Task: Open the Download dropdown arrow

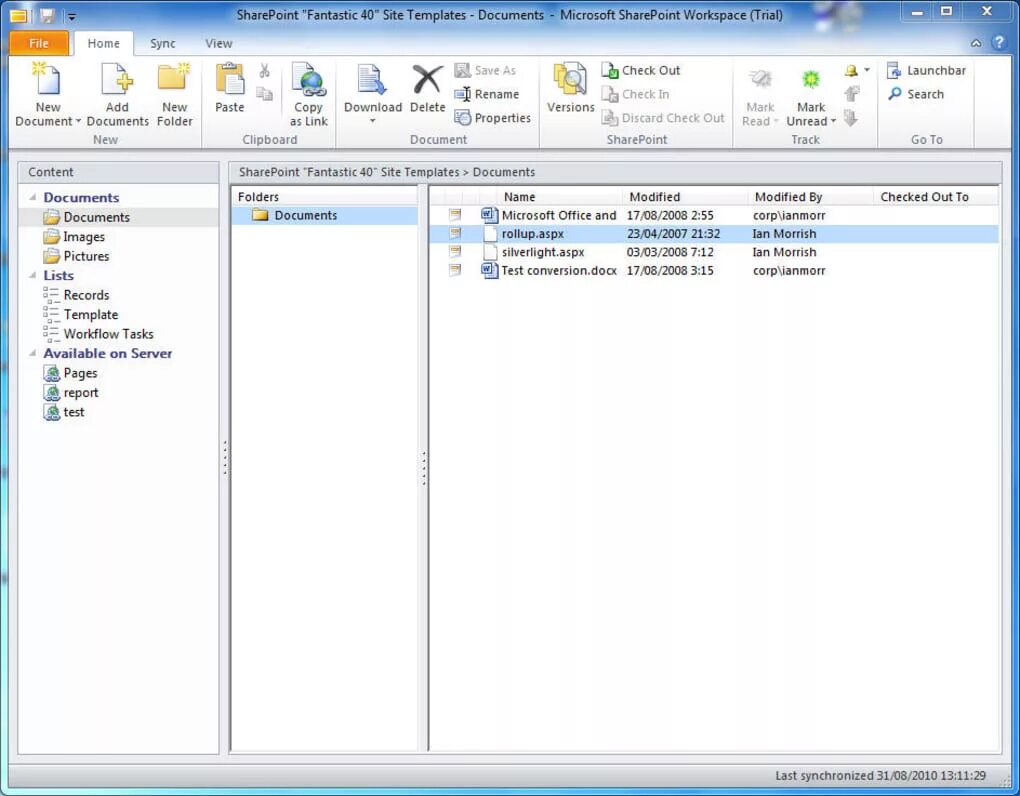Action: tap(373, 121)
